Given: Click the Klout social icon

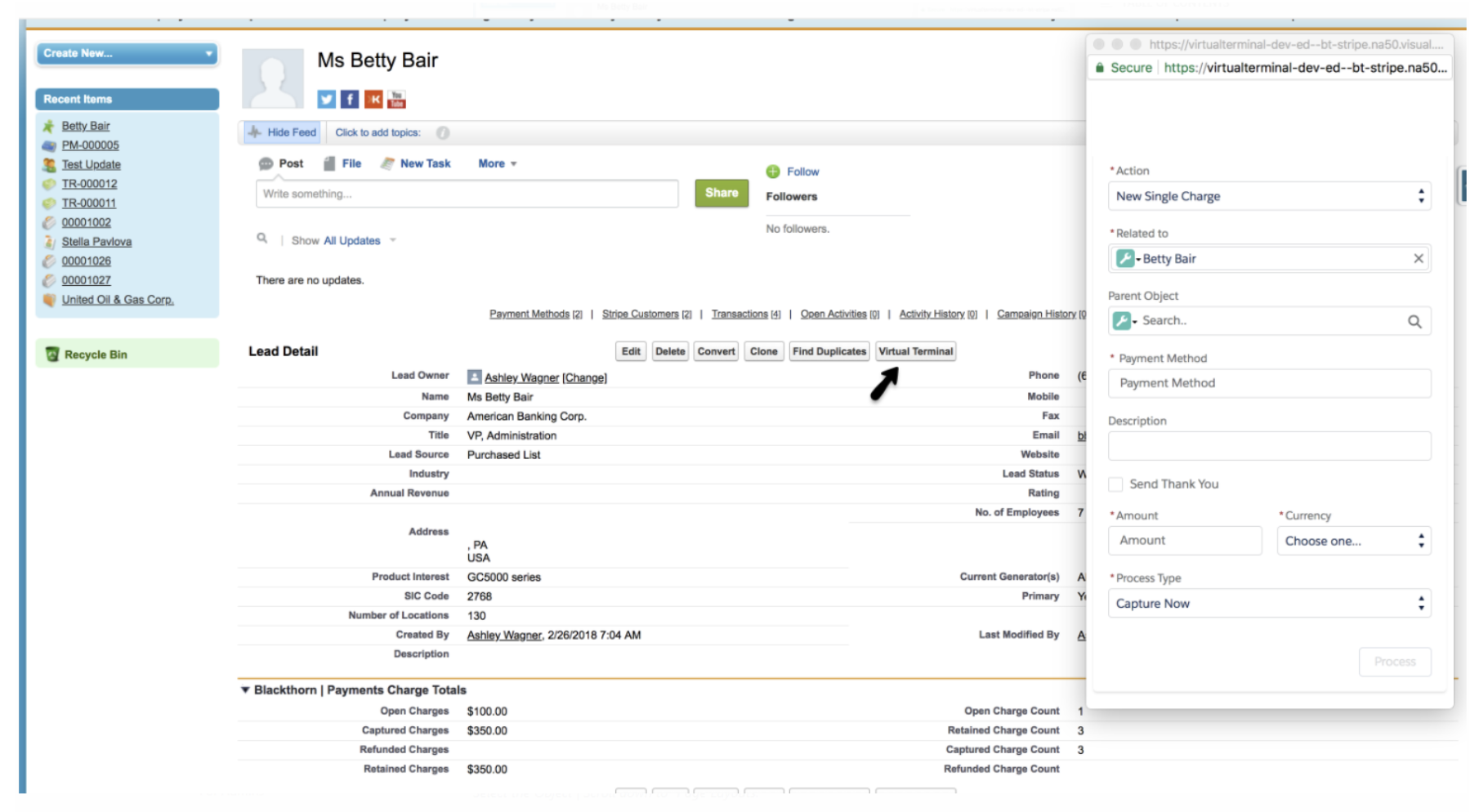Looking at the screenshot, I should tap(373, 100).
